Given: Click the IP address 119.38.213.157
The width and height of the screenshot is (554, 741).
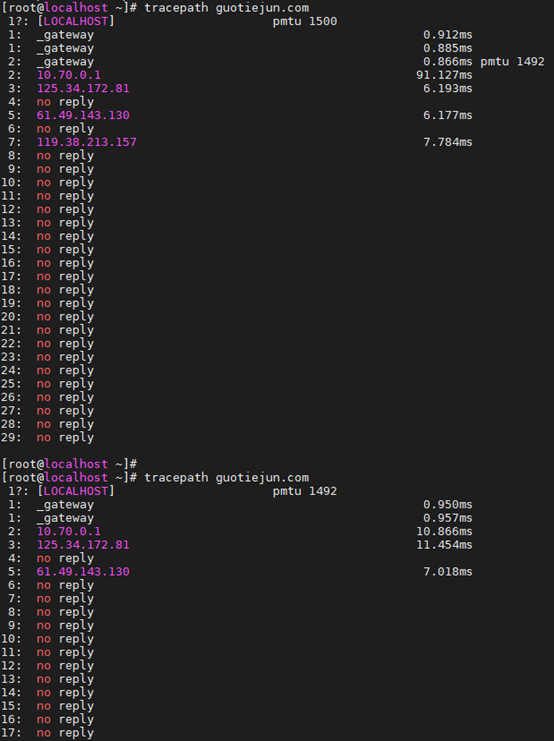Looking at the screenshot, I should 87,142.
